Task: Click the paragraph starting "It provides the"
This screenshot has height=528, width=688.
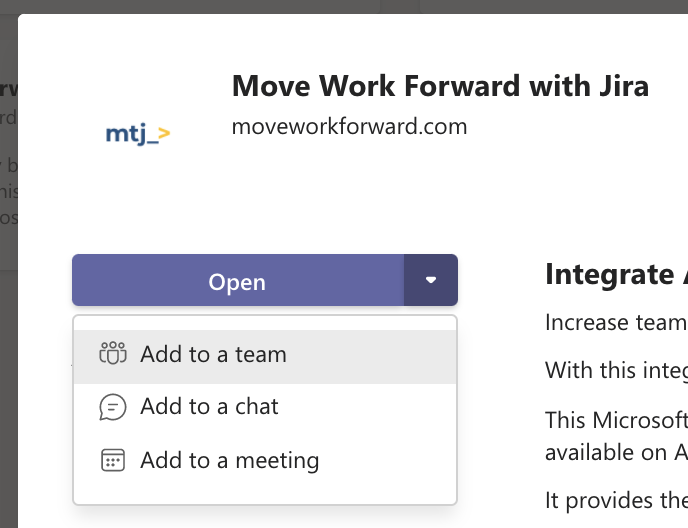Action: point(615,500)
